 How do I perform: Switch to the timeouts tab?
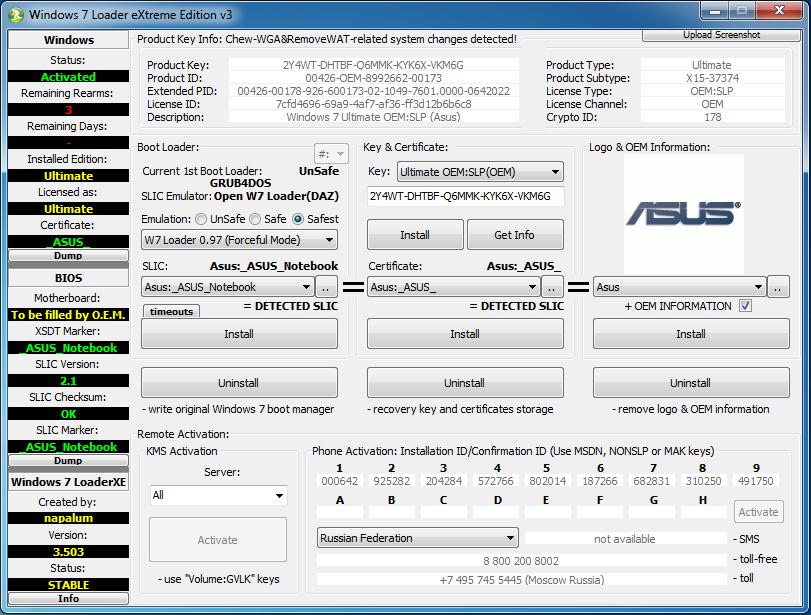click(171, 311)
